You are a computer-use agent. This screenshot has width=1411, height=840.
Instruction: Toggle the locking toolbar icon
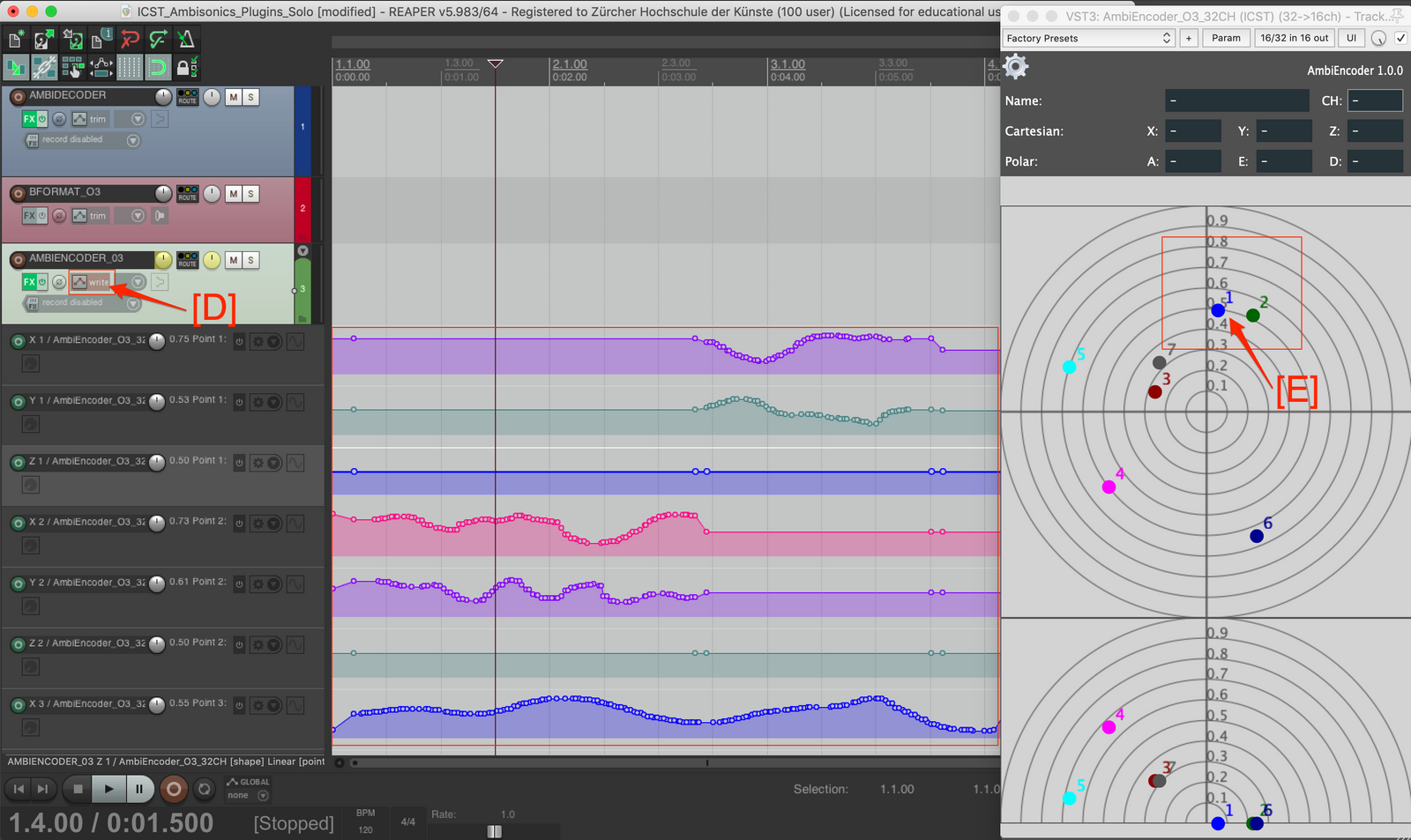(186, 67)
